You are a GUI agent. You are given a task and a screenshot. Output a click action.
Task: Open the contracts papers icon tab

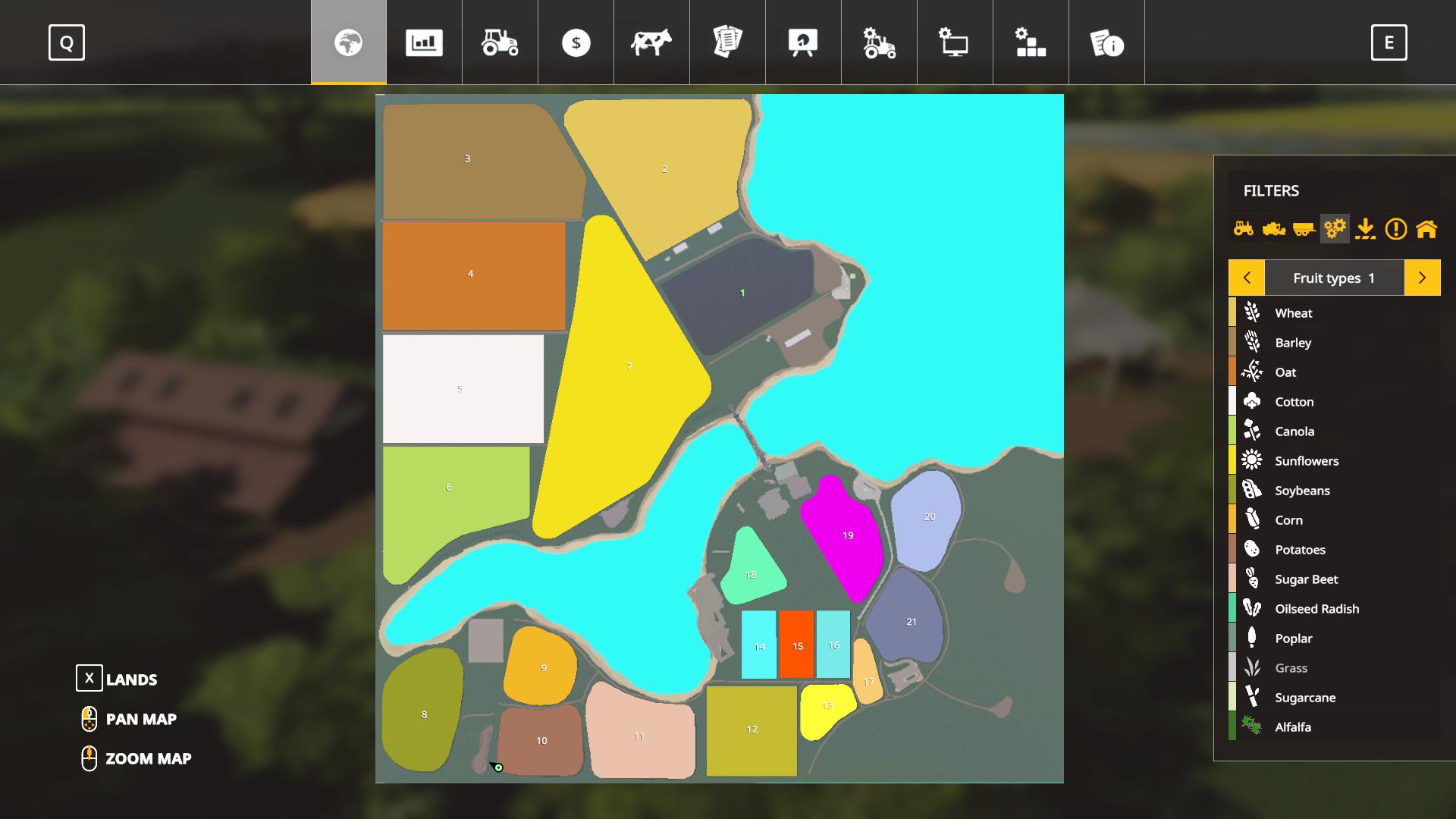tap(727, 42)
